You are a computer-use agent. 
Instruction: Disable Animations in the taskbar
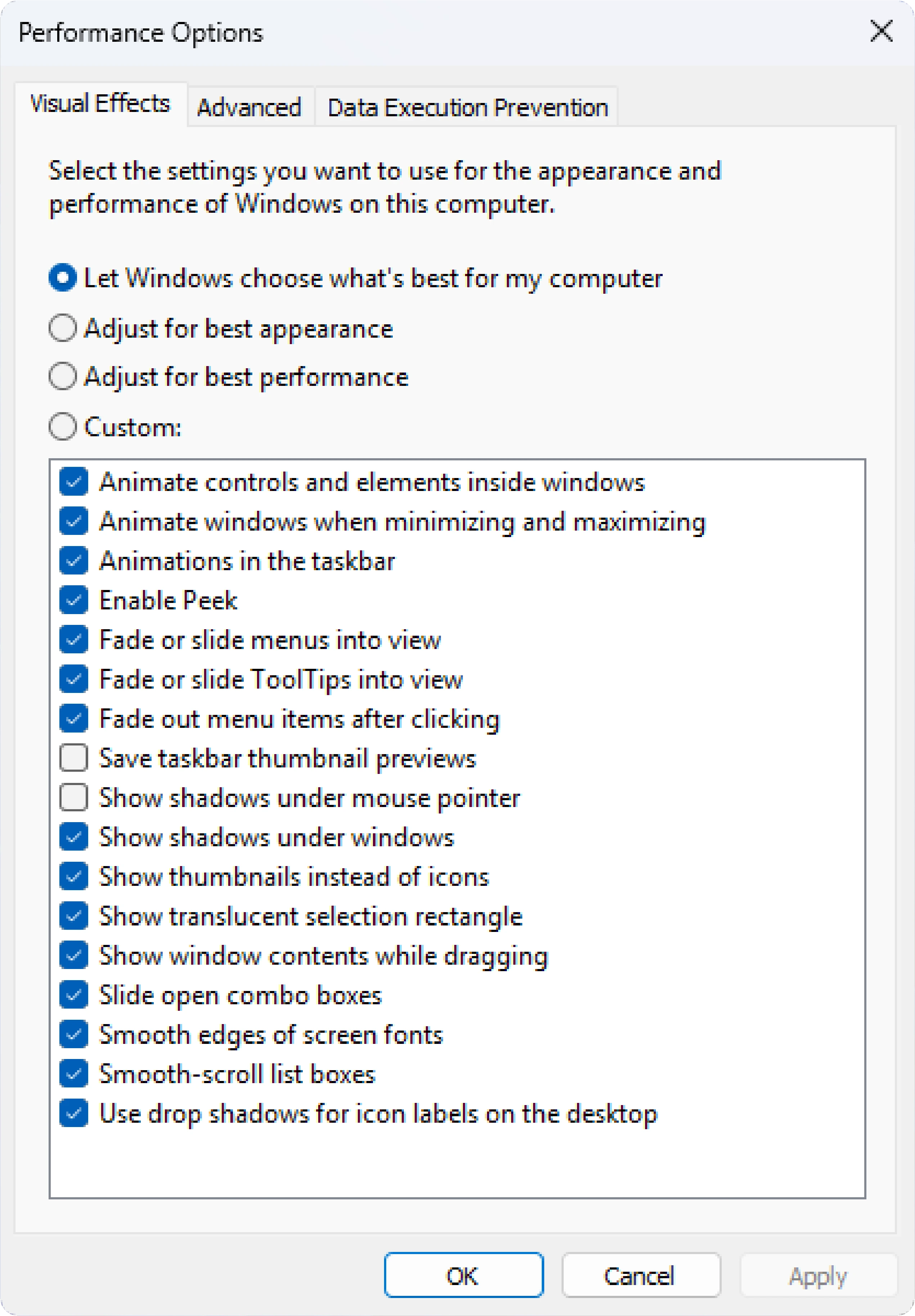tap(74, 561)
